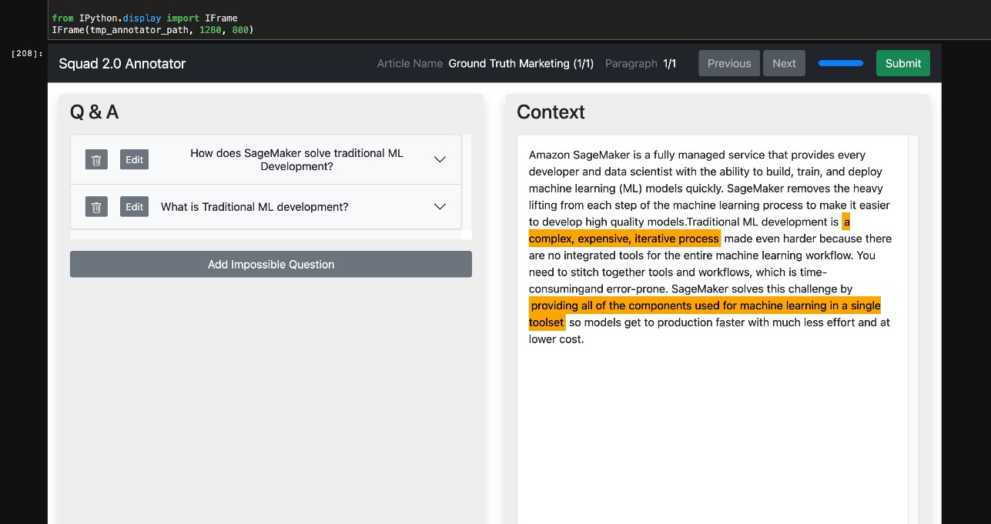
Task: Edit the 'How does SageMaker solve' question
Action: (x=134, y=160)
